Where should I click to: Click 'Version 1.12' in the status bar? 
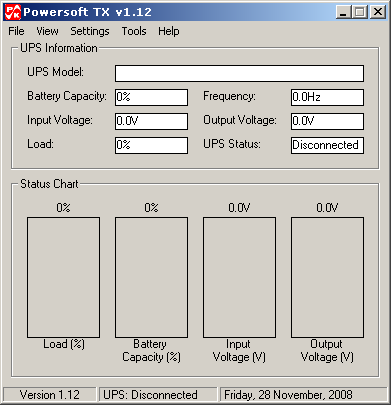point(50,395)
